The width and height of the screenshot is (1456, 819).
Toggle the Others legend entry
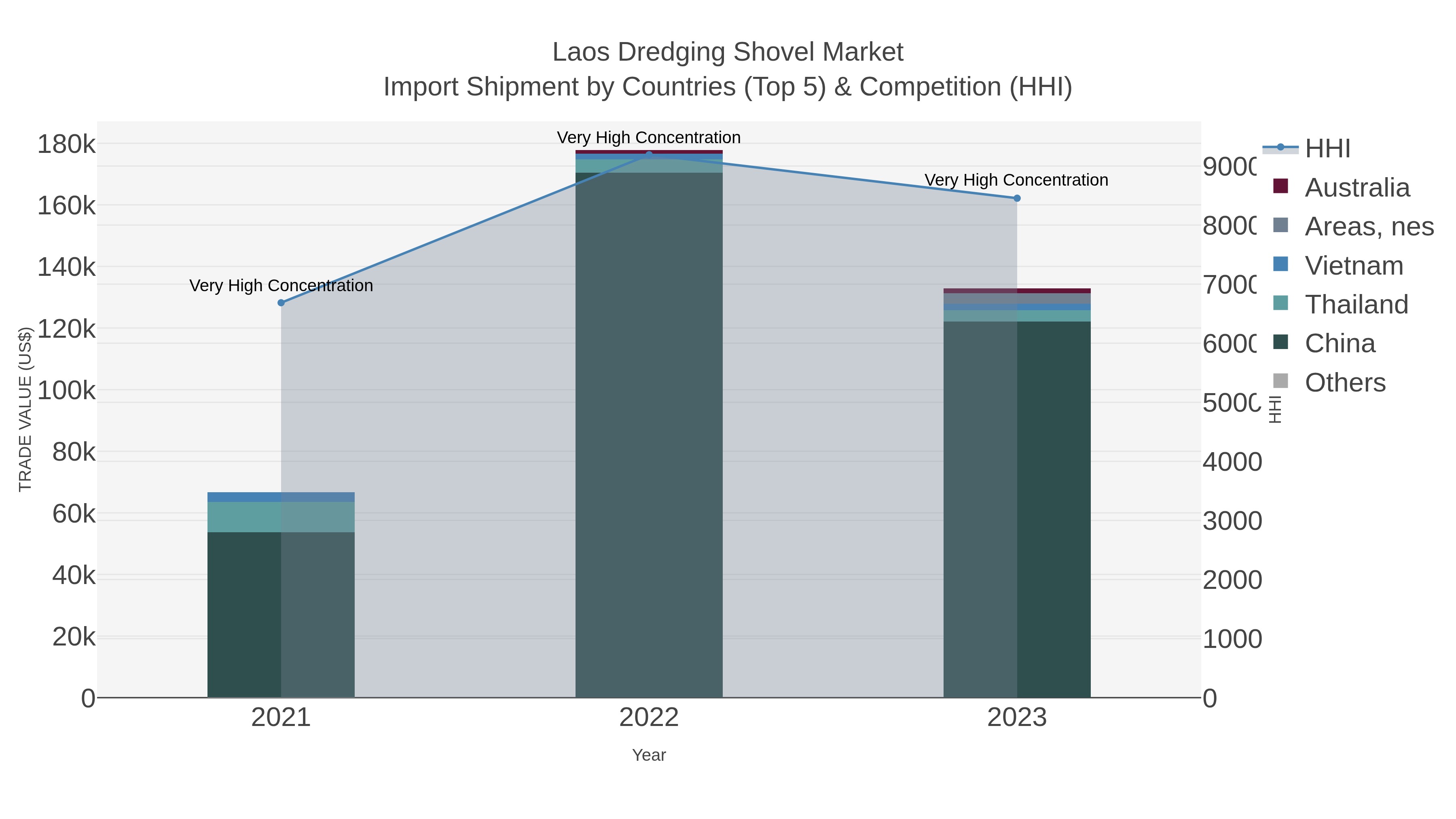tap(1329, 383)
